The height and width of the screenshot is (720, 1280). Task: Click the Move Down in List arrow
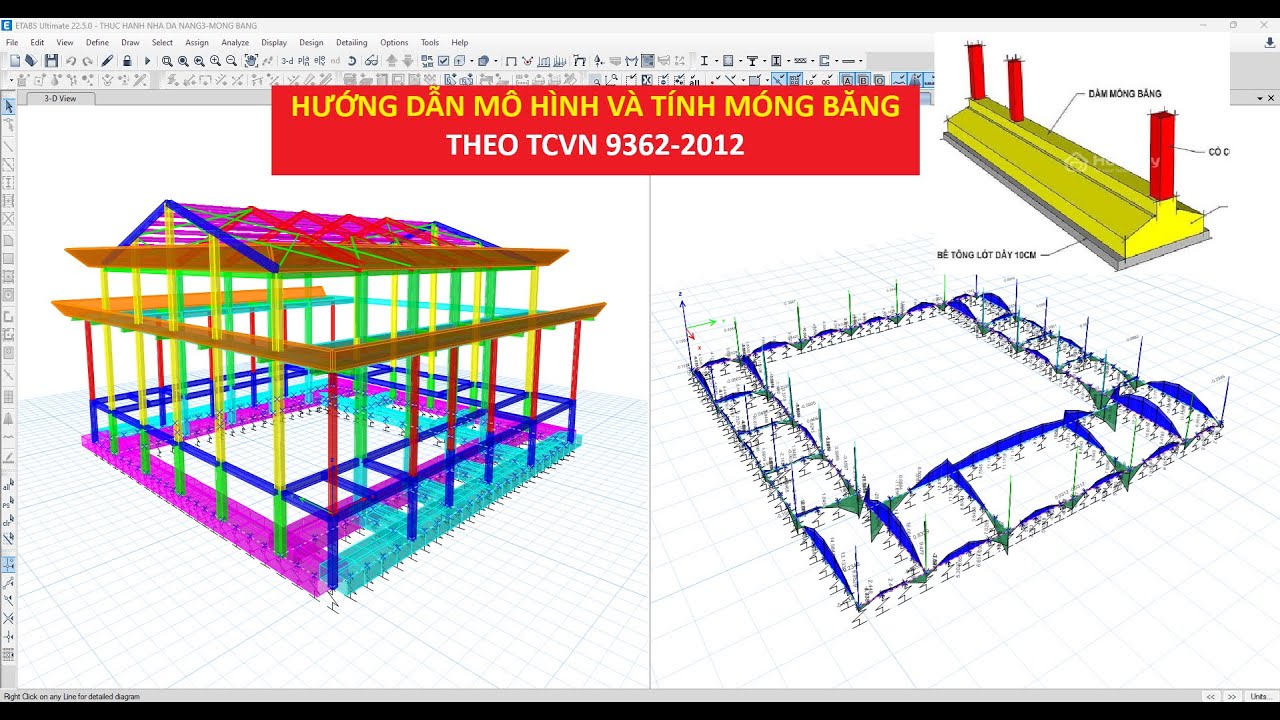click(408, 61)
